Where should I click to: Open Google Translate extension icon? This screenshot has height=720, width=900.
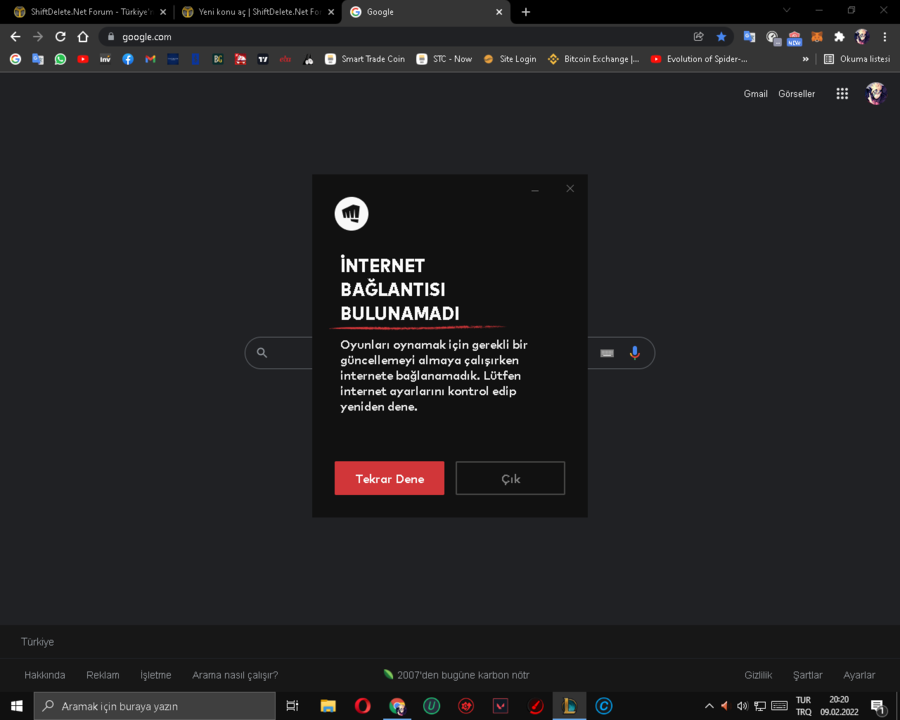pyautogui.click(x=750, y=37)
